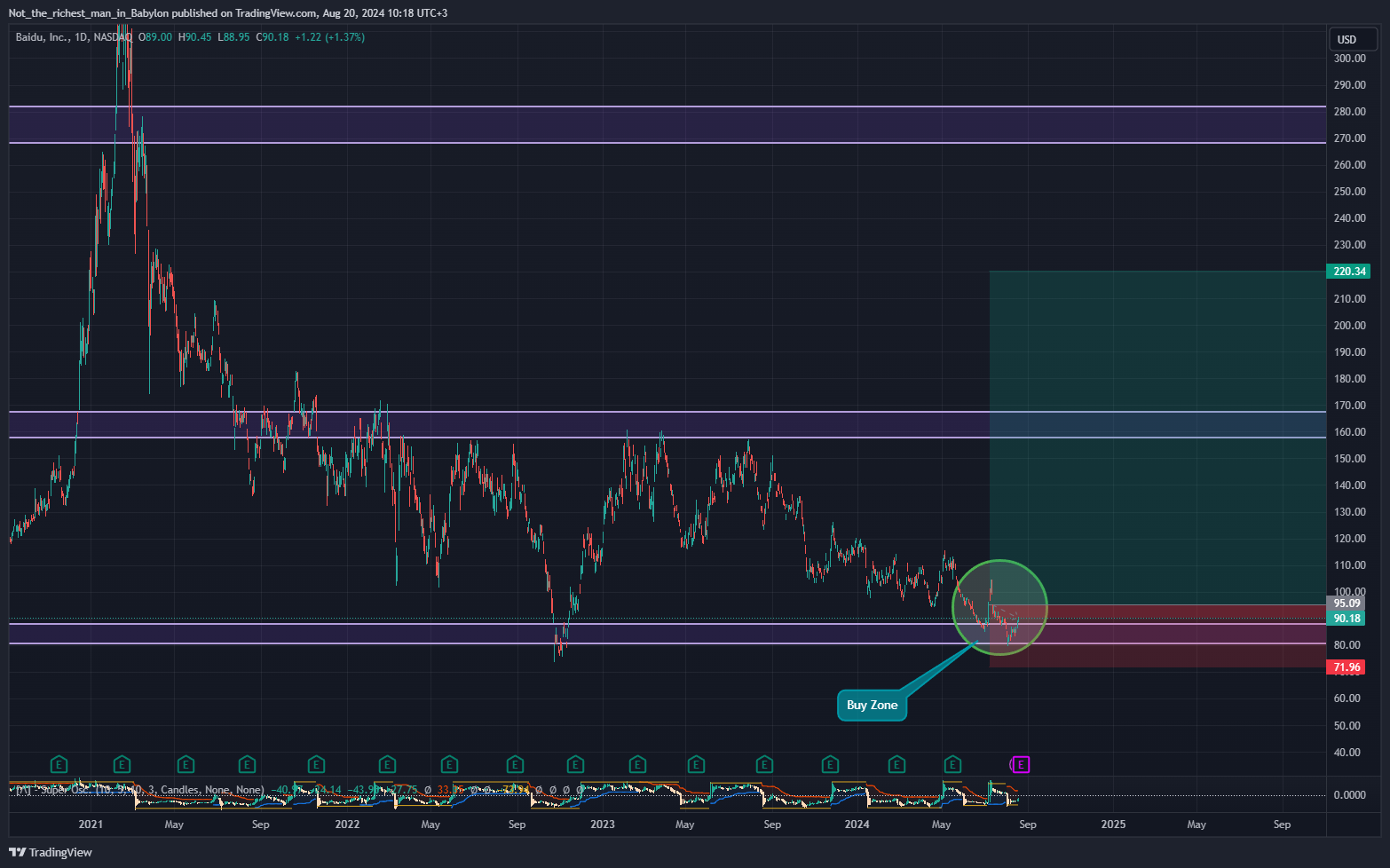Click the purple upcoming earnings E marker

point(1021,764)
